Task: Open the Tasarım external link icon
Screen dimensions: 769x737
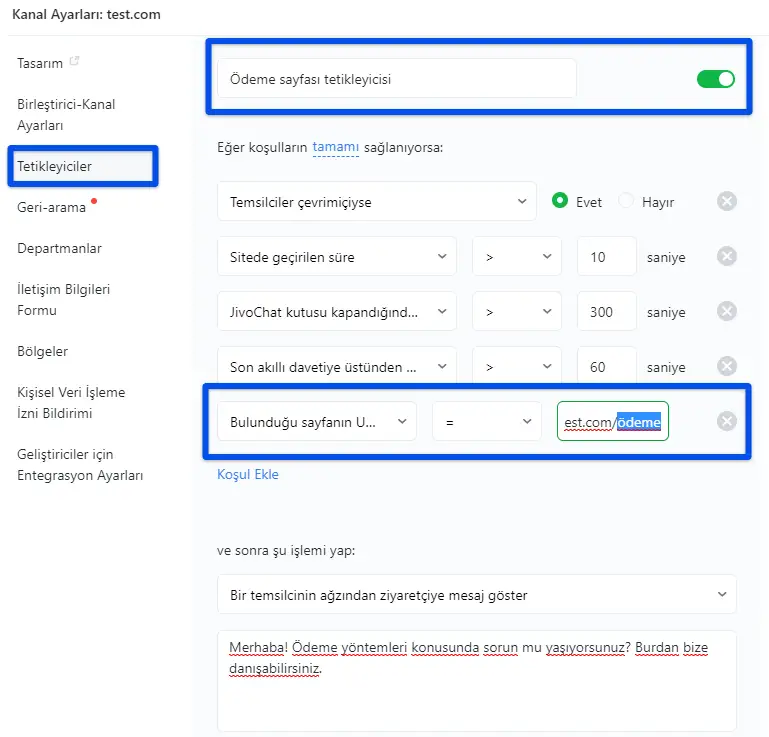Action: pyautogui.click(x=74, y=62)
